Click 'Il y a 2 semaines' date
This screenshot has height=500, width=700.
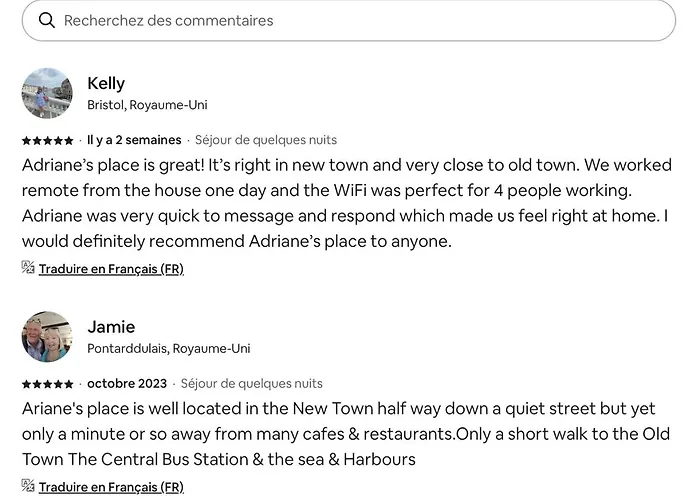point(134,140)
